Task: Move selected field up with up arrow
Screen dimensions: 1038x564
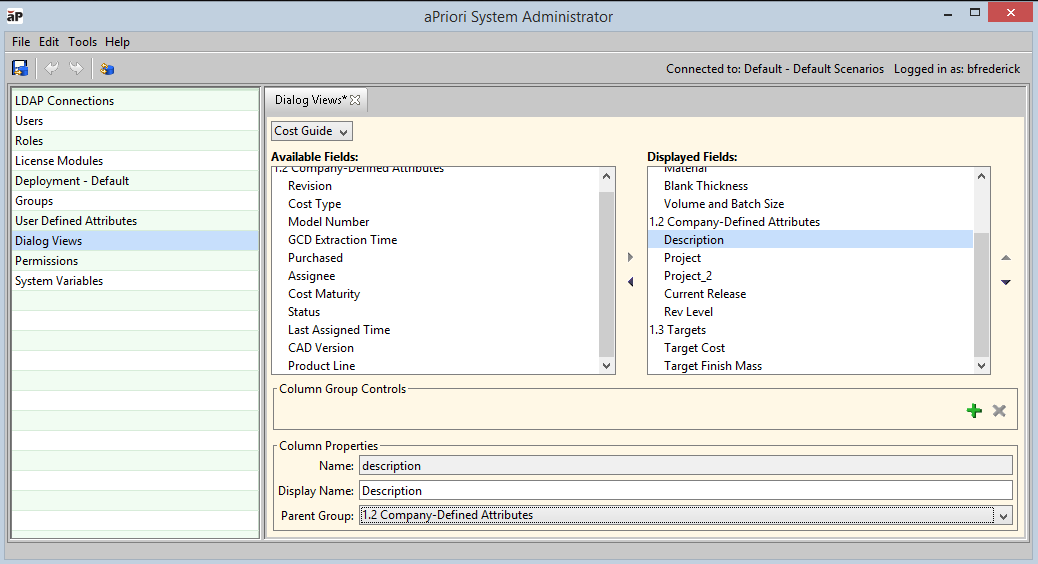Action: point(1006,258)
